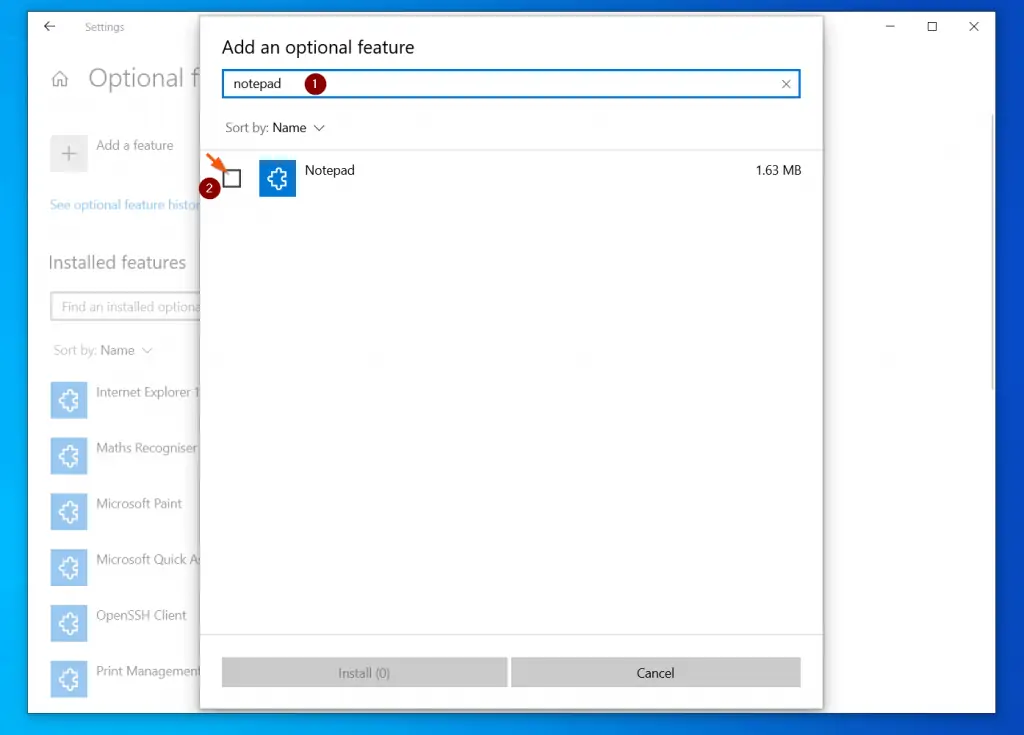Maximize the Settings window
This screenshot has height=735, width=1024.
pyautogui.click(x=932, y=27)
